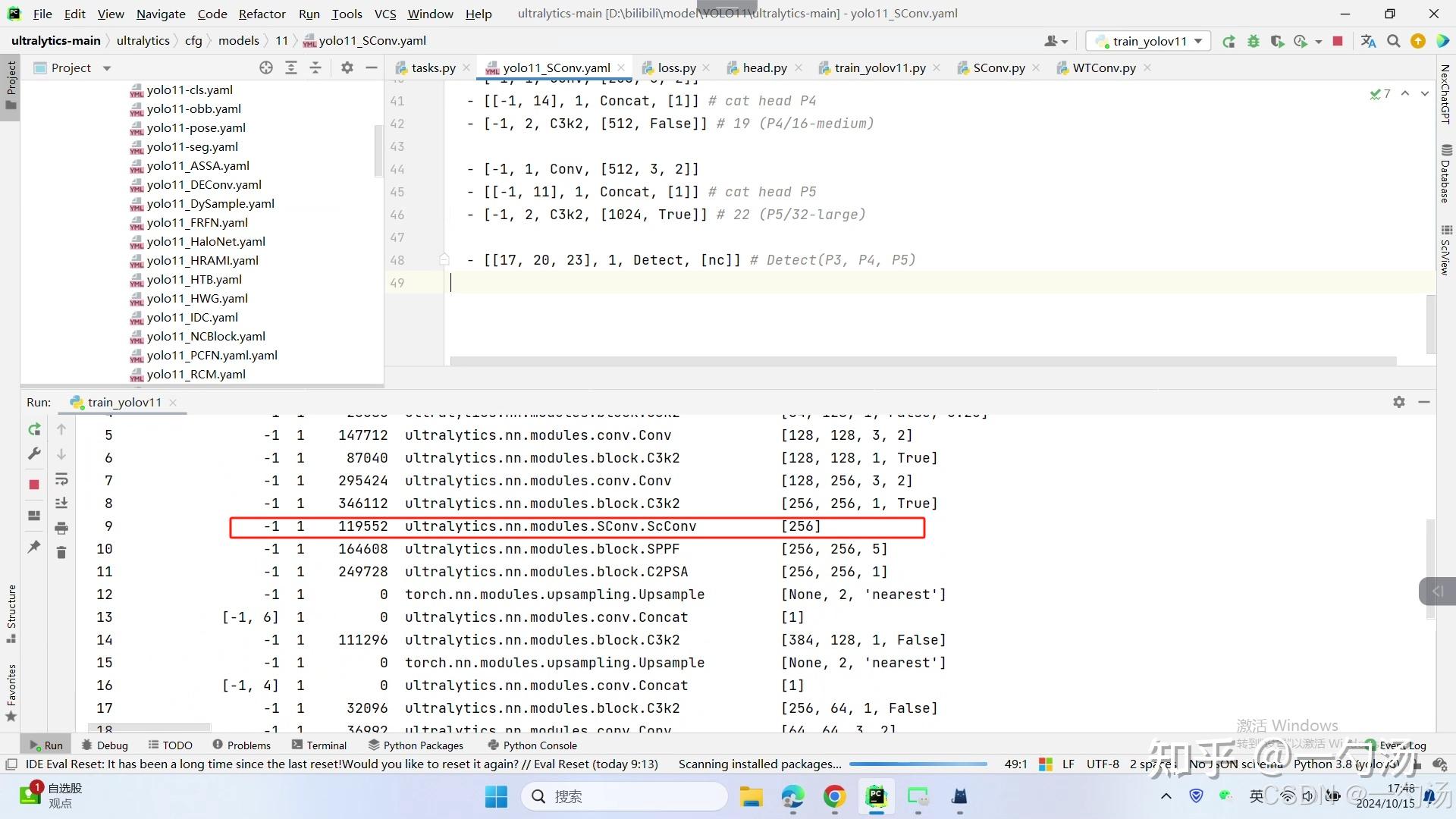Toggle soft-wrap in Run console

(x=61, y=479)
